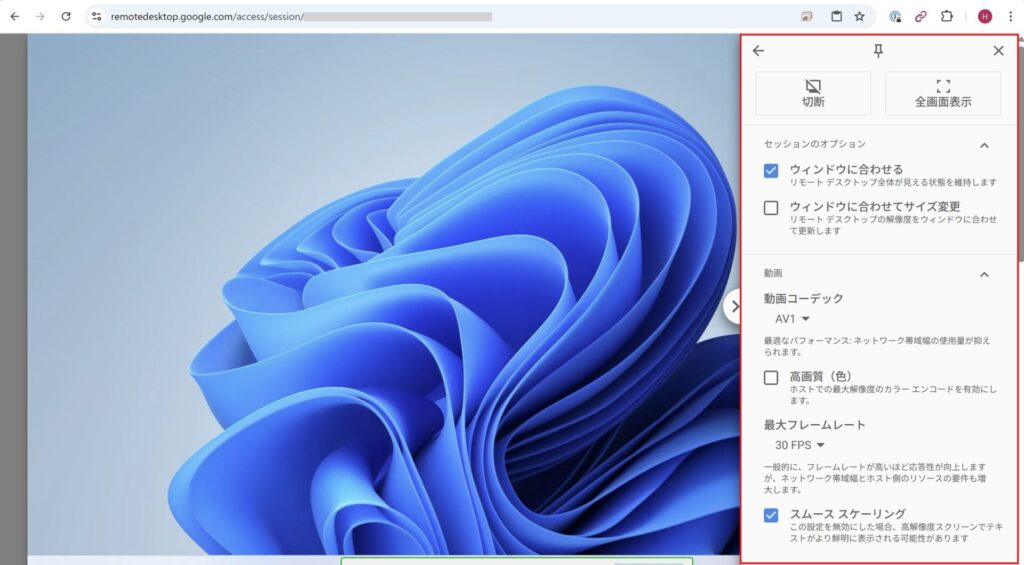Click the browser back arrow

(14, 16)
